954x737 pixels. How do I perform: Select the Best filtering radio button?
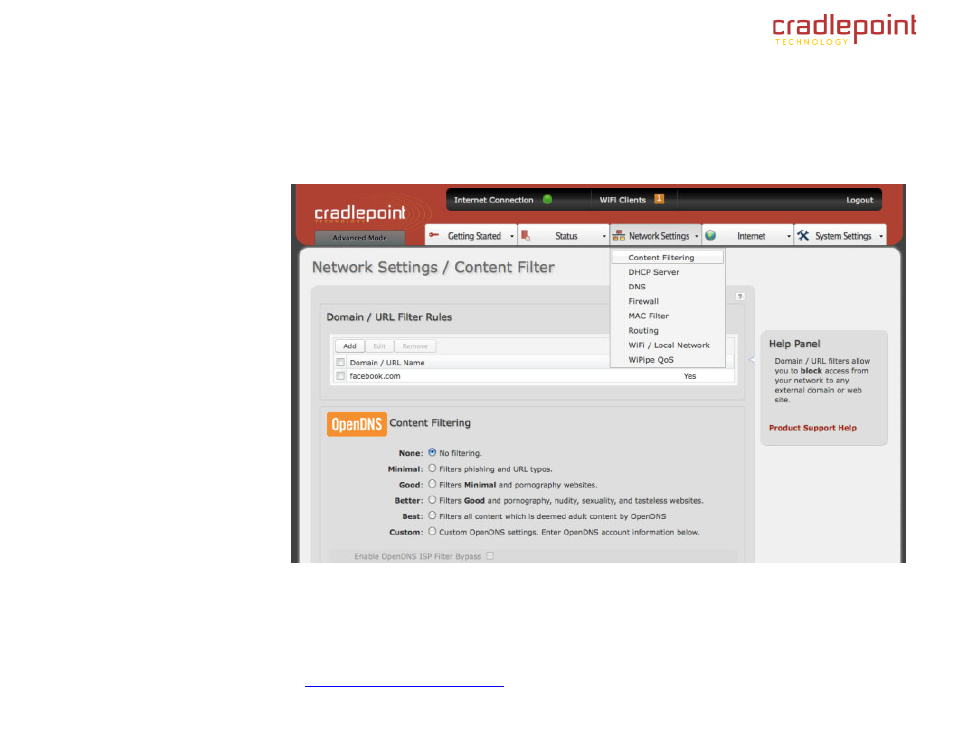[432, 515]
